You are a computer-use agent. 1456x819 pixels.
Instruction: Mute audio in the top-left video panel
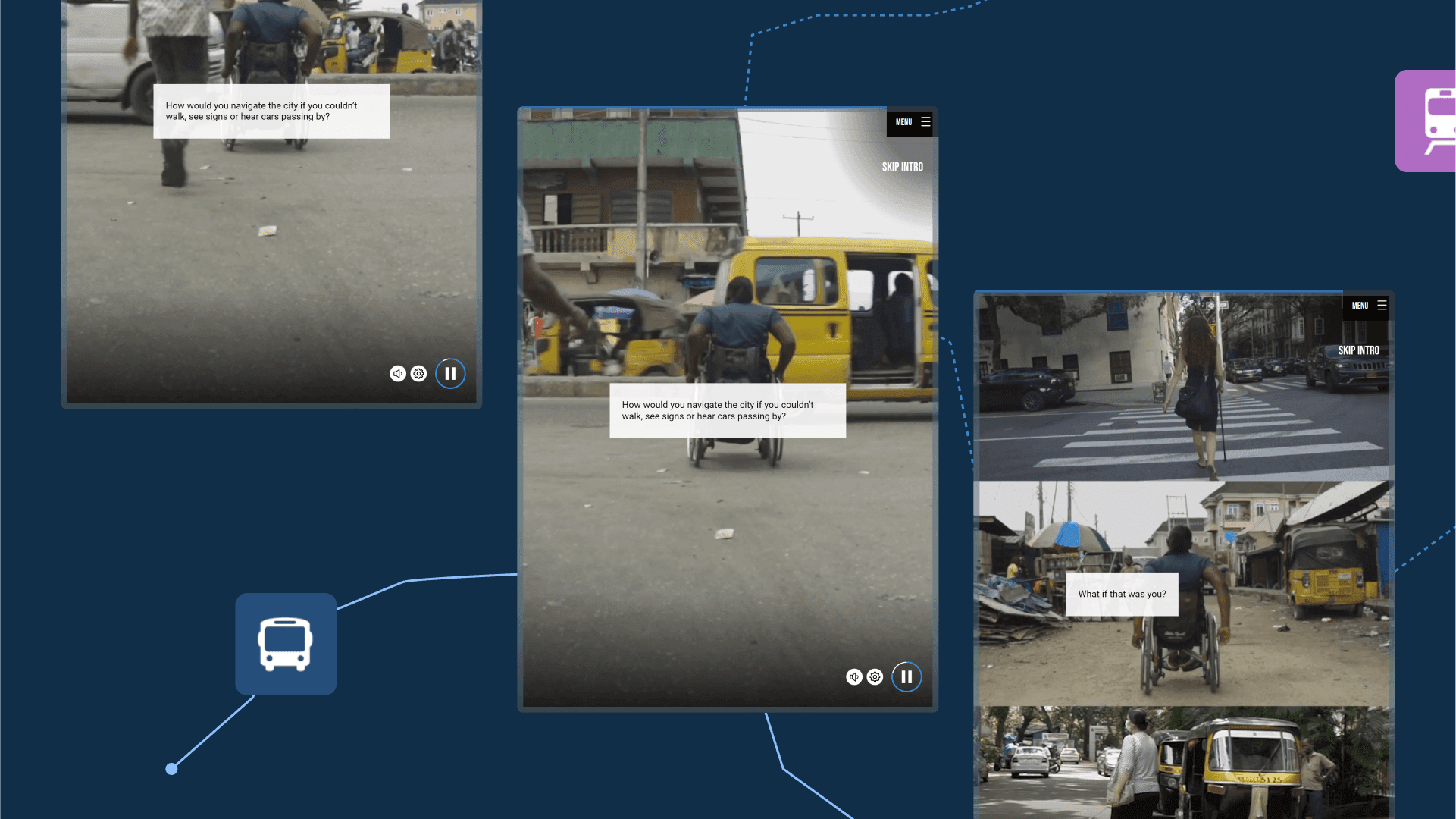tap(397, 373)
